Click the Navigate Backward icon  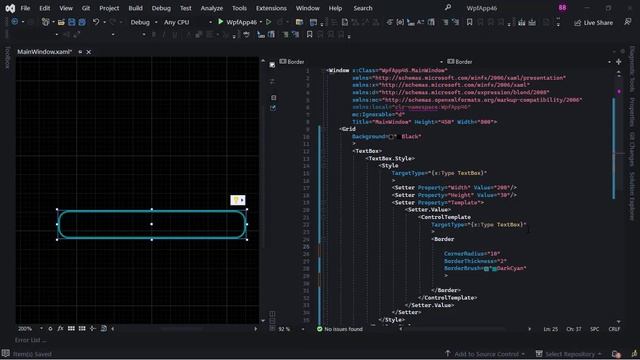coord(15,22)
